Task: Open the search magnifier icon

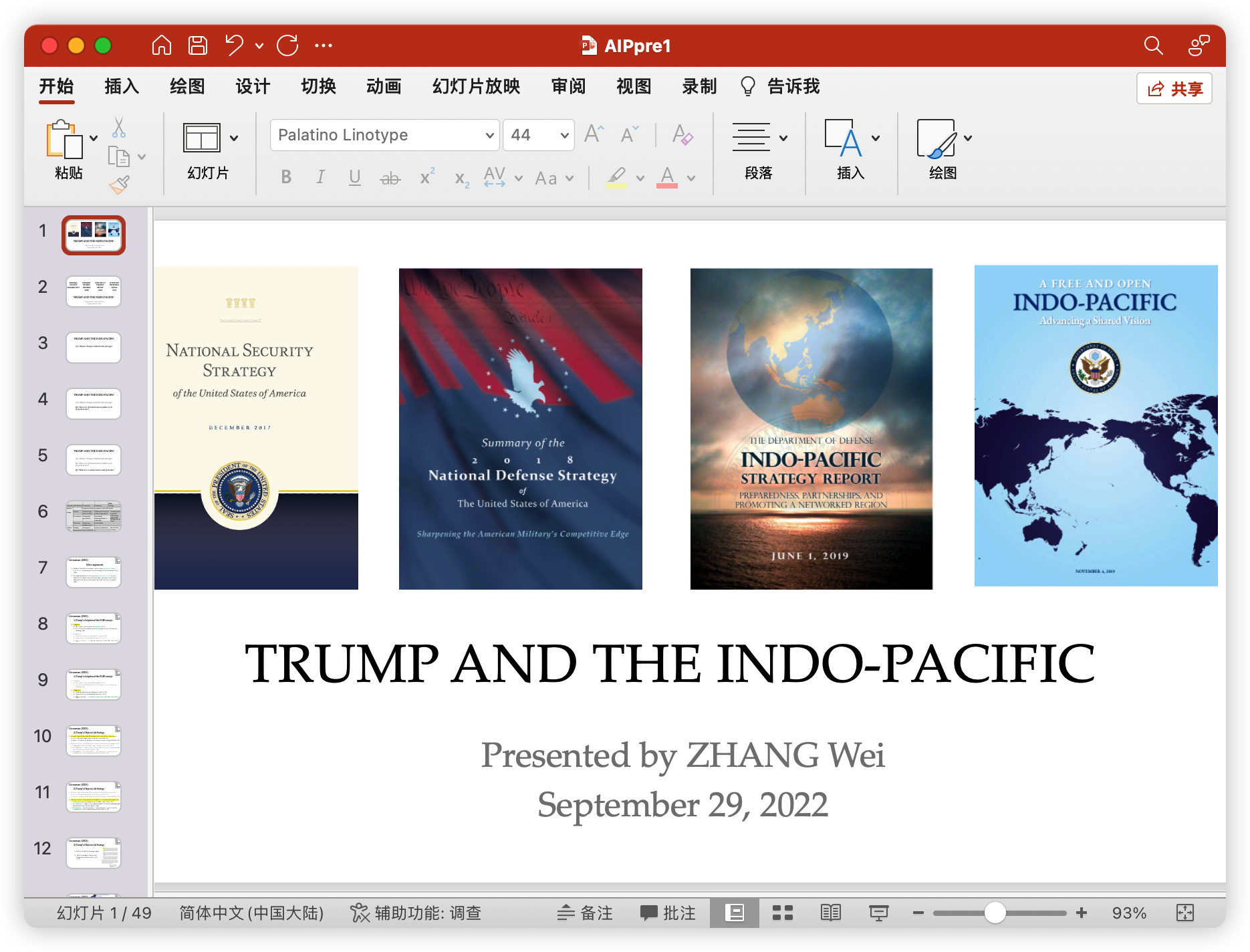Action: [x=1153, y=45]
